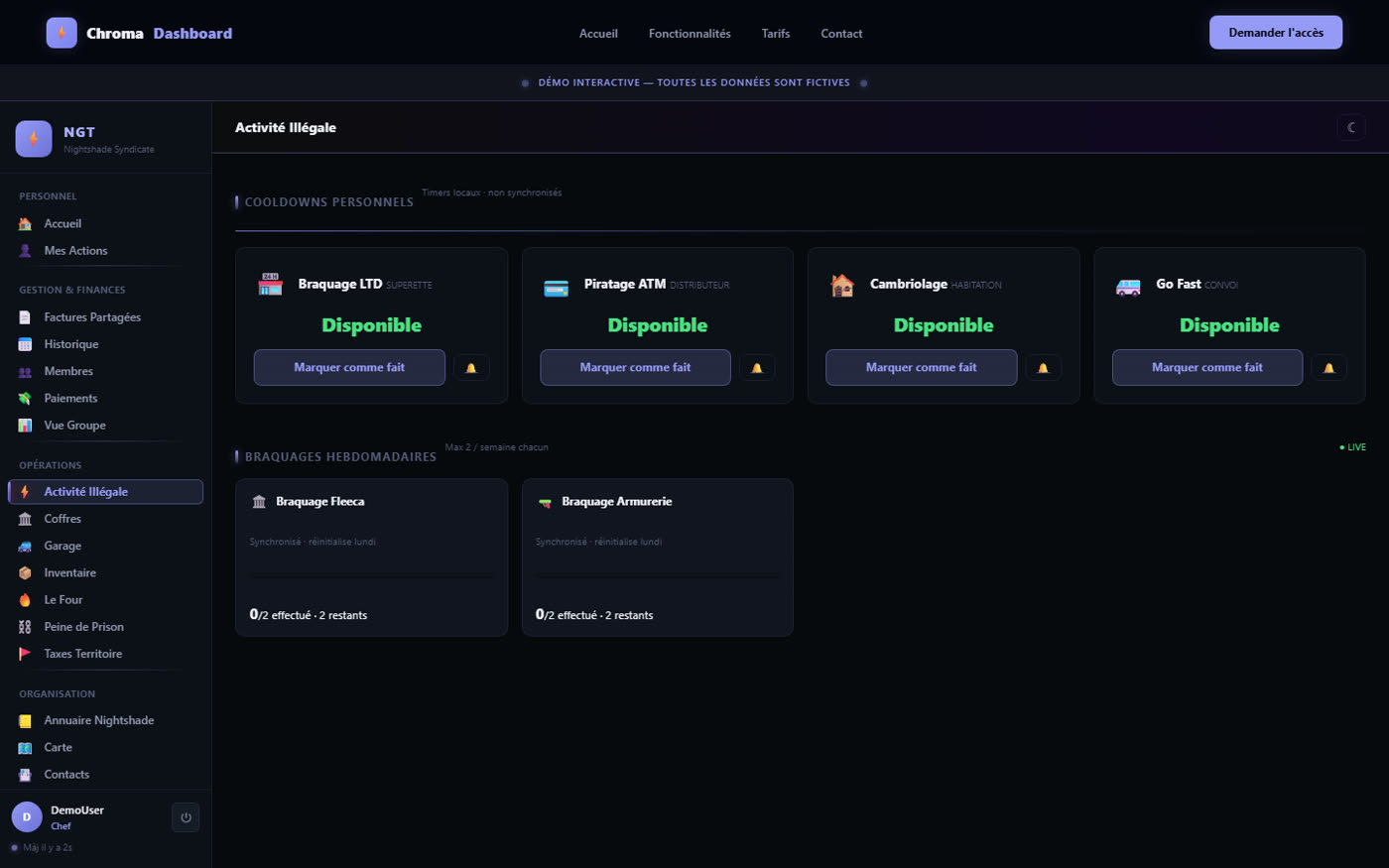The height and width of the screenshot is (868, 1389).
Task: Click 'Disponible' status under Go Fast
Action: [1229, 325]
